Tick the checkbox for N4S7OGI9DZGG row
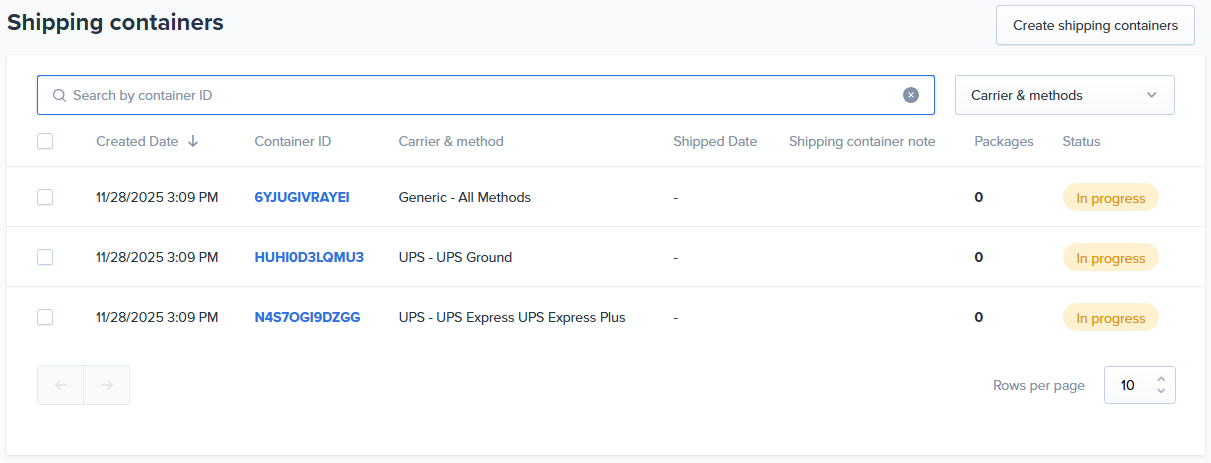This screenshot has height=463, width=1211. tap(45, 317)
